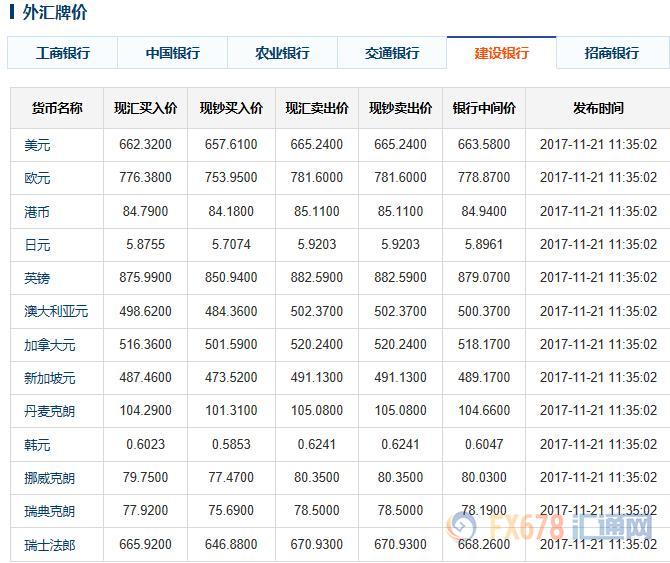Click the 现汇卖出价 column header
The width and height of the screenshot is (670, 563).
coord(317,108)
